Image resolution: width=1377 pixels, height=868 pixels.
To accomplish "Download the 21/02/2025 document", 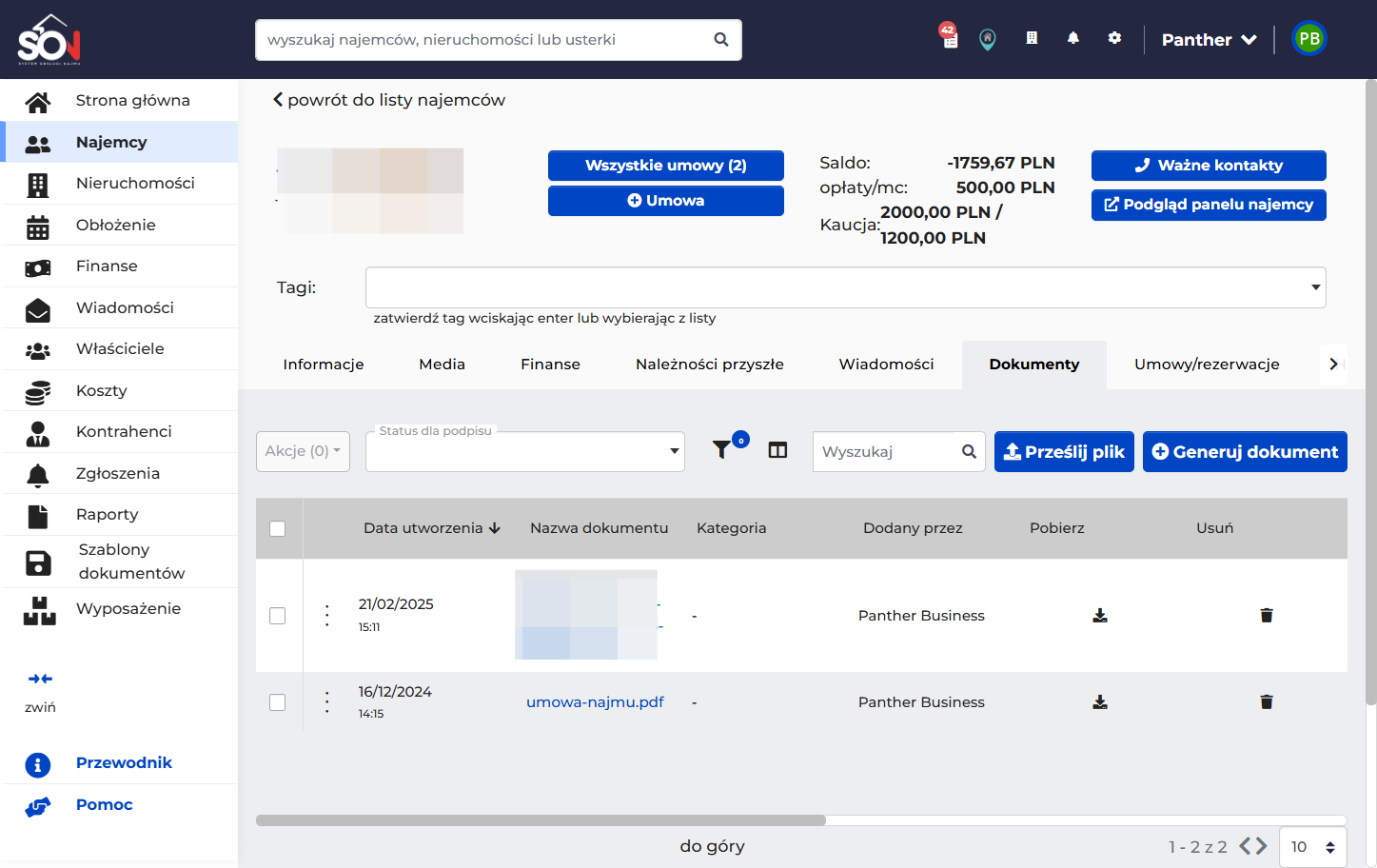I will (1100, 616).
